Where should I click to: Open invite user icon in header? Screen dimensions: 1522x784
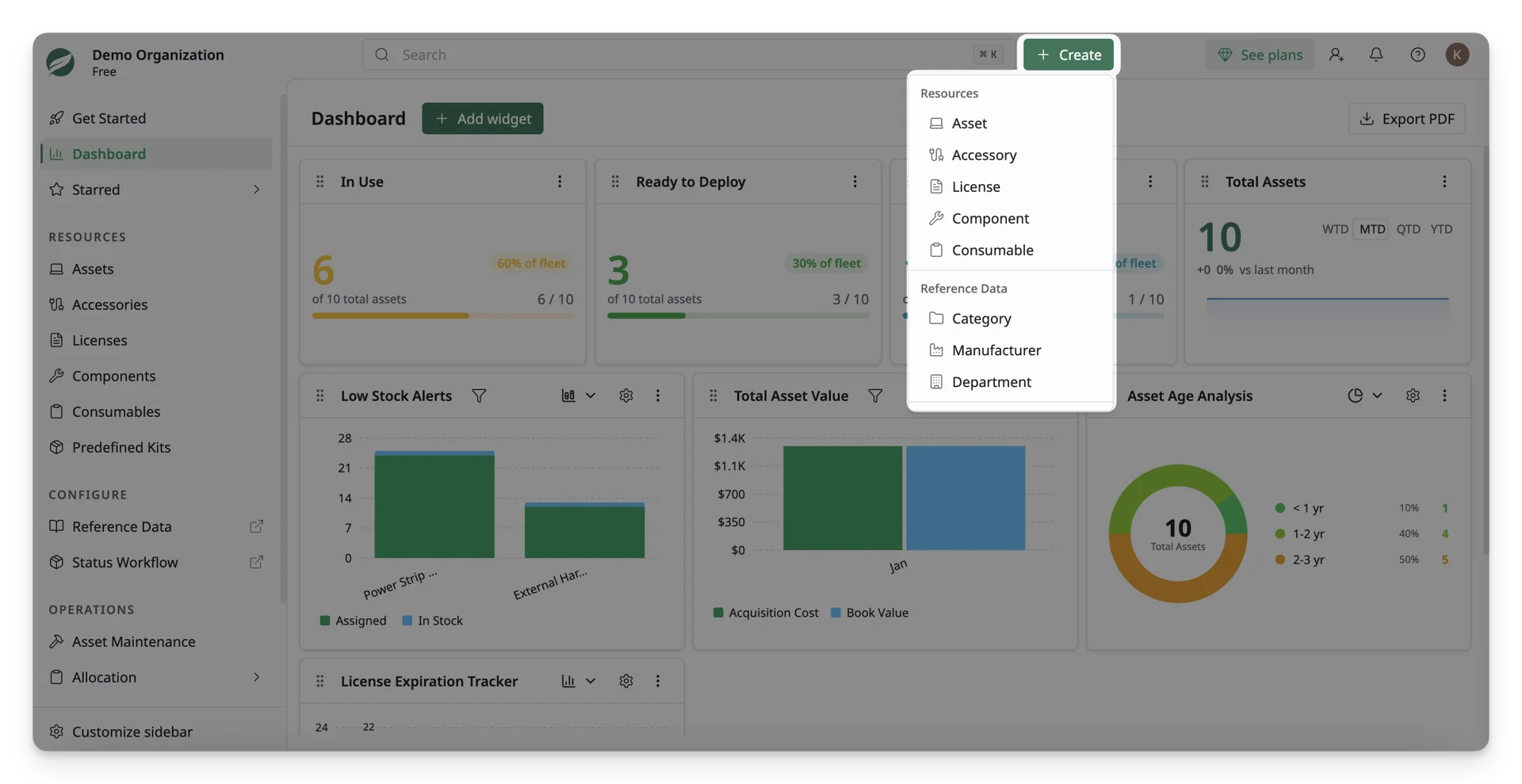point(1337,55)
